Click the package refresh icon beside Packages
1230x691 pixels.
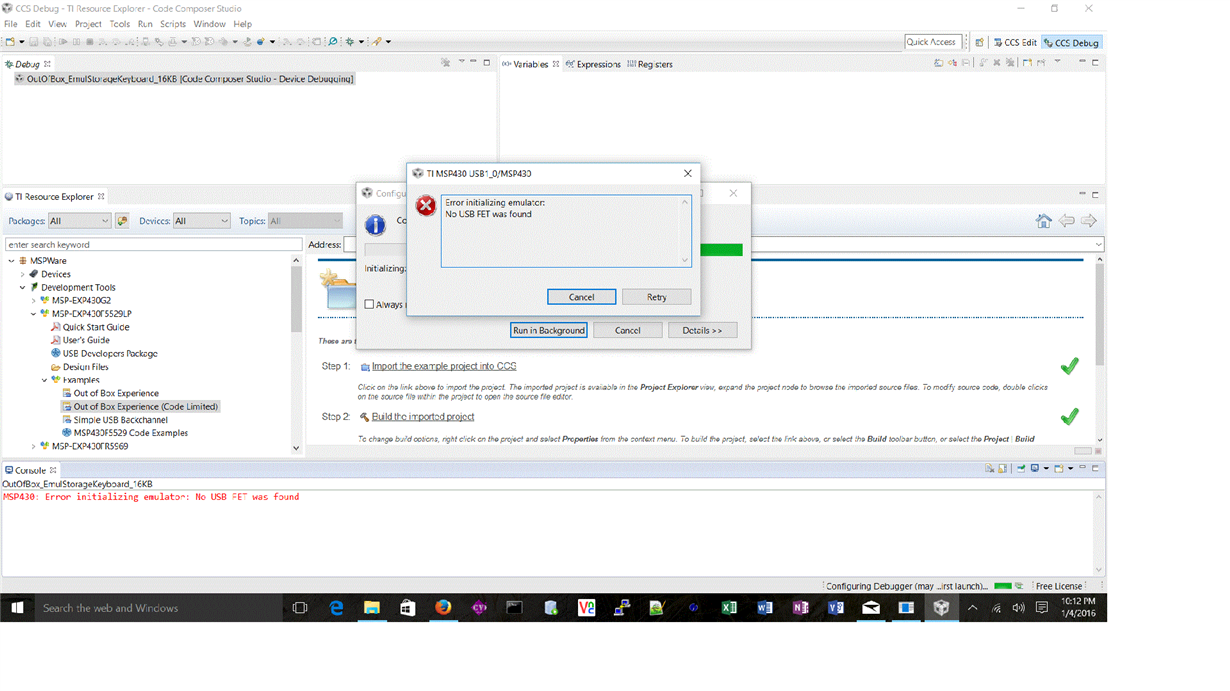(x=122, y=221)
